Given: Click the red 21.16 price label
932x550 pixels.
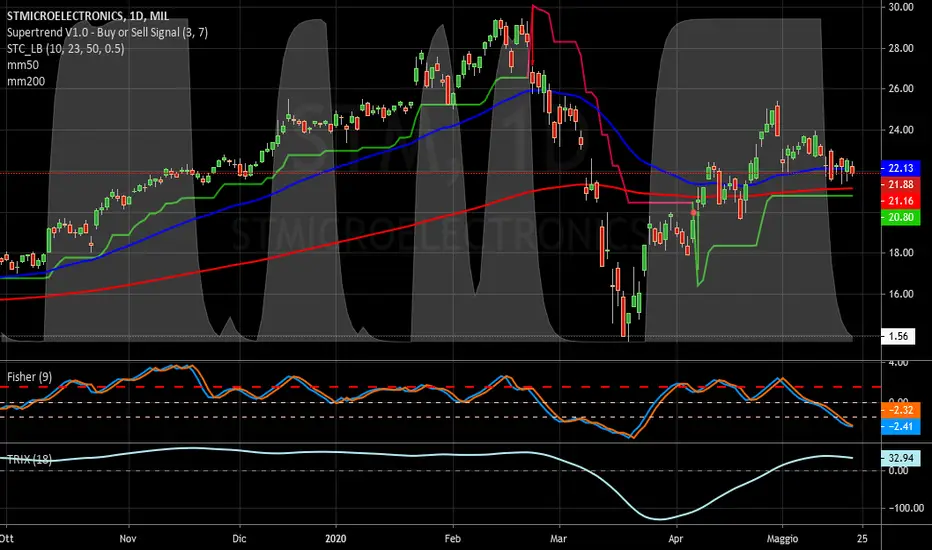Looking at the screenshot, I should [900, 201].
